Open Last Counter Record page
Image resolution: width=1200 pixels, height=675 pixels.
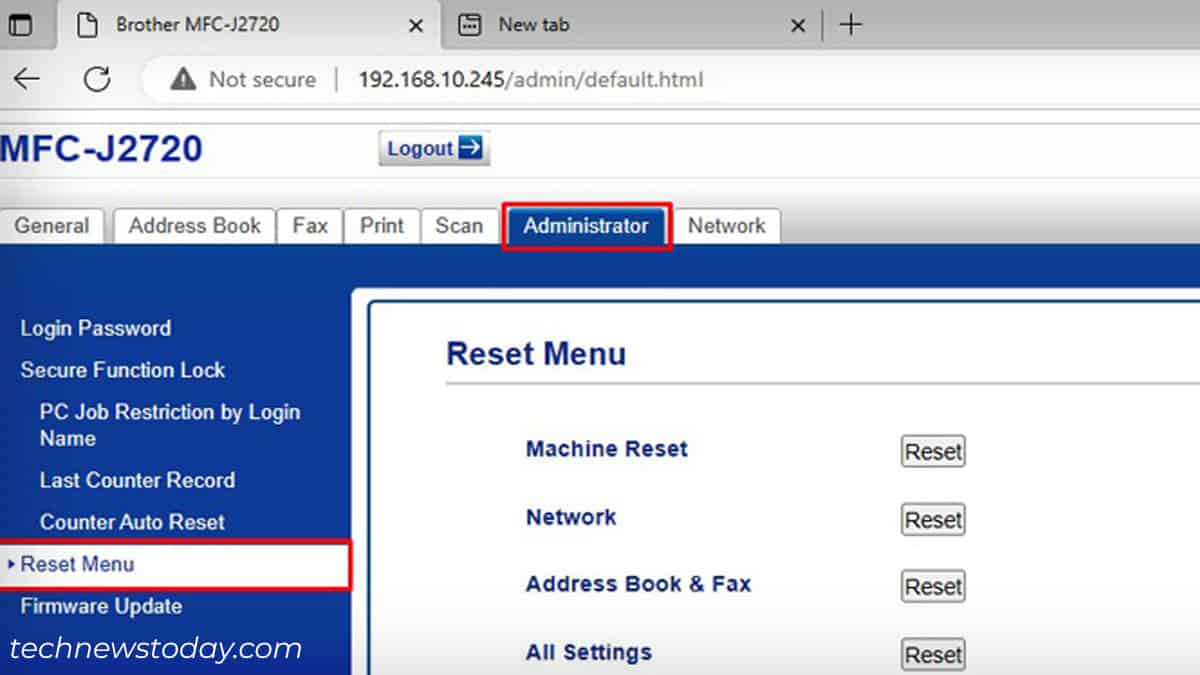point(137,480)
